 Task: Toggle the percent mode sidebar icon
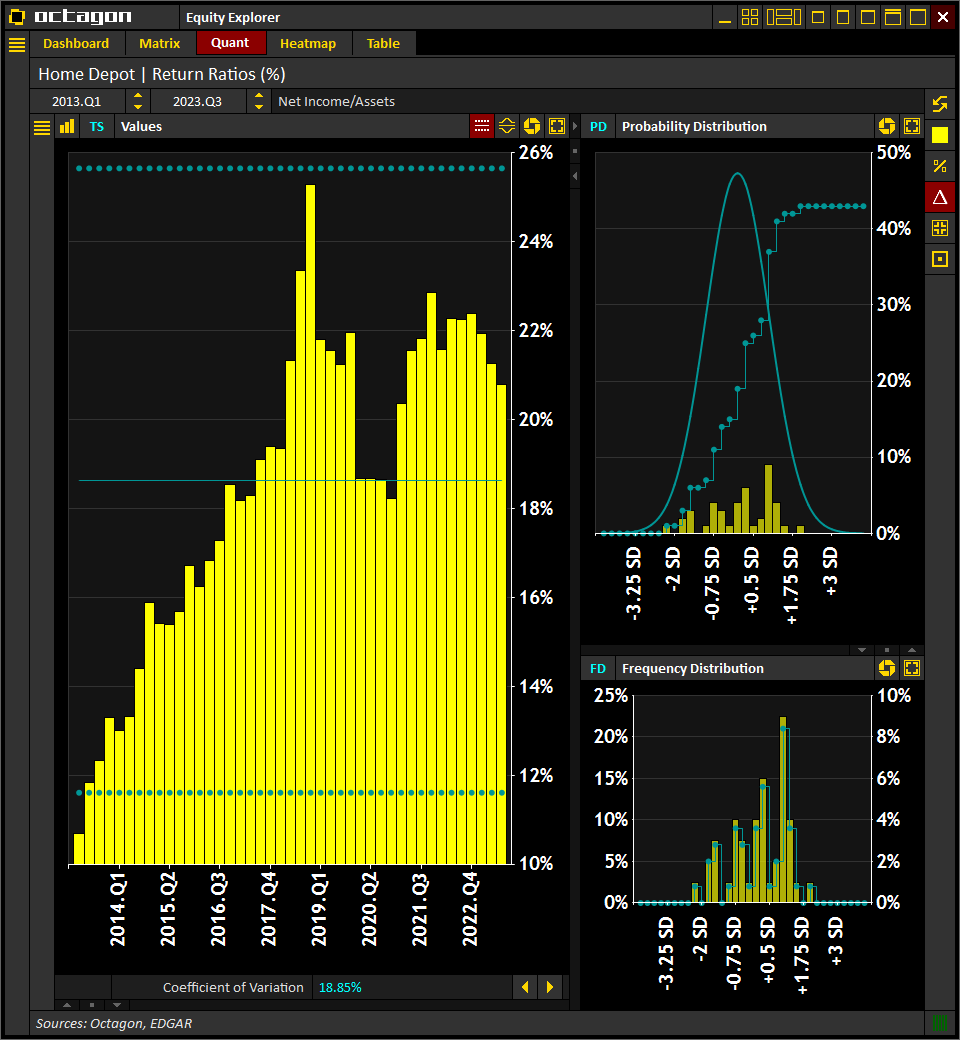point(940,166)
